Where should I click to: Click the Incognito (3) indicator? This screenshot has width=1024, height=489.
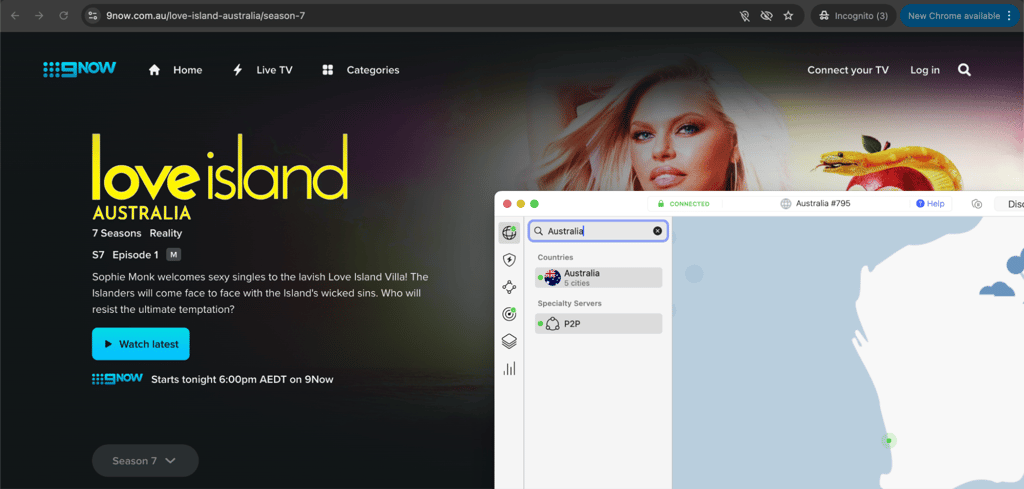[x=853, y=16]
